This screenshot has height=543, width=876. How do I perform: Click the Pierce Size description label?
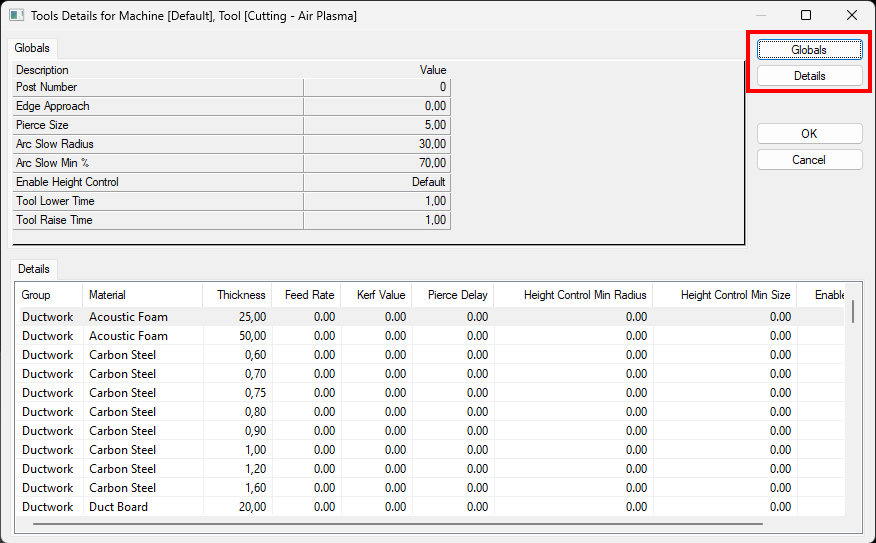point(42,125)
